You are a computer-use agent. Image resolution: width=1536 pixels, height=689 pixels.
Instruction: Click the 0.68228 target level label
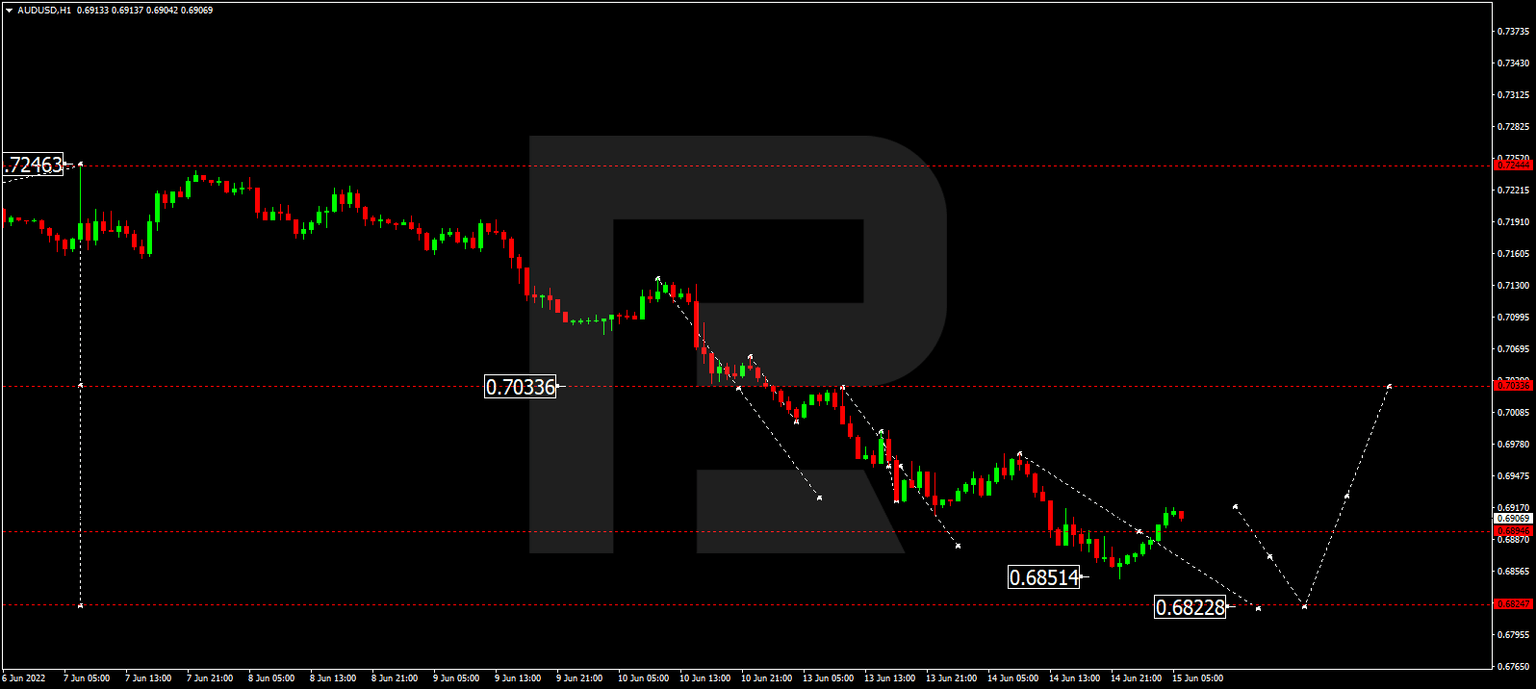coord(1190,607)
